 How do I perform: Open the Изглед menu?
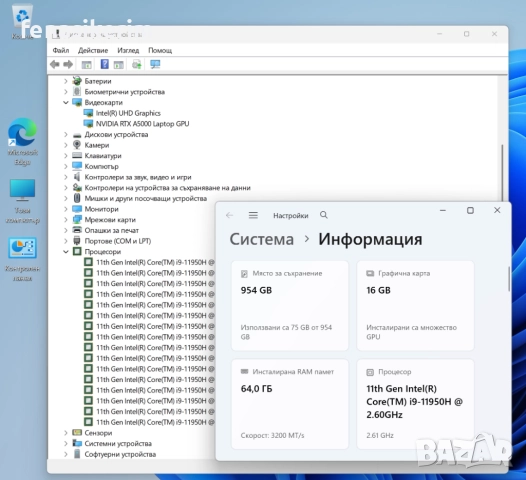coord(128,50)
